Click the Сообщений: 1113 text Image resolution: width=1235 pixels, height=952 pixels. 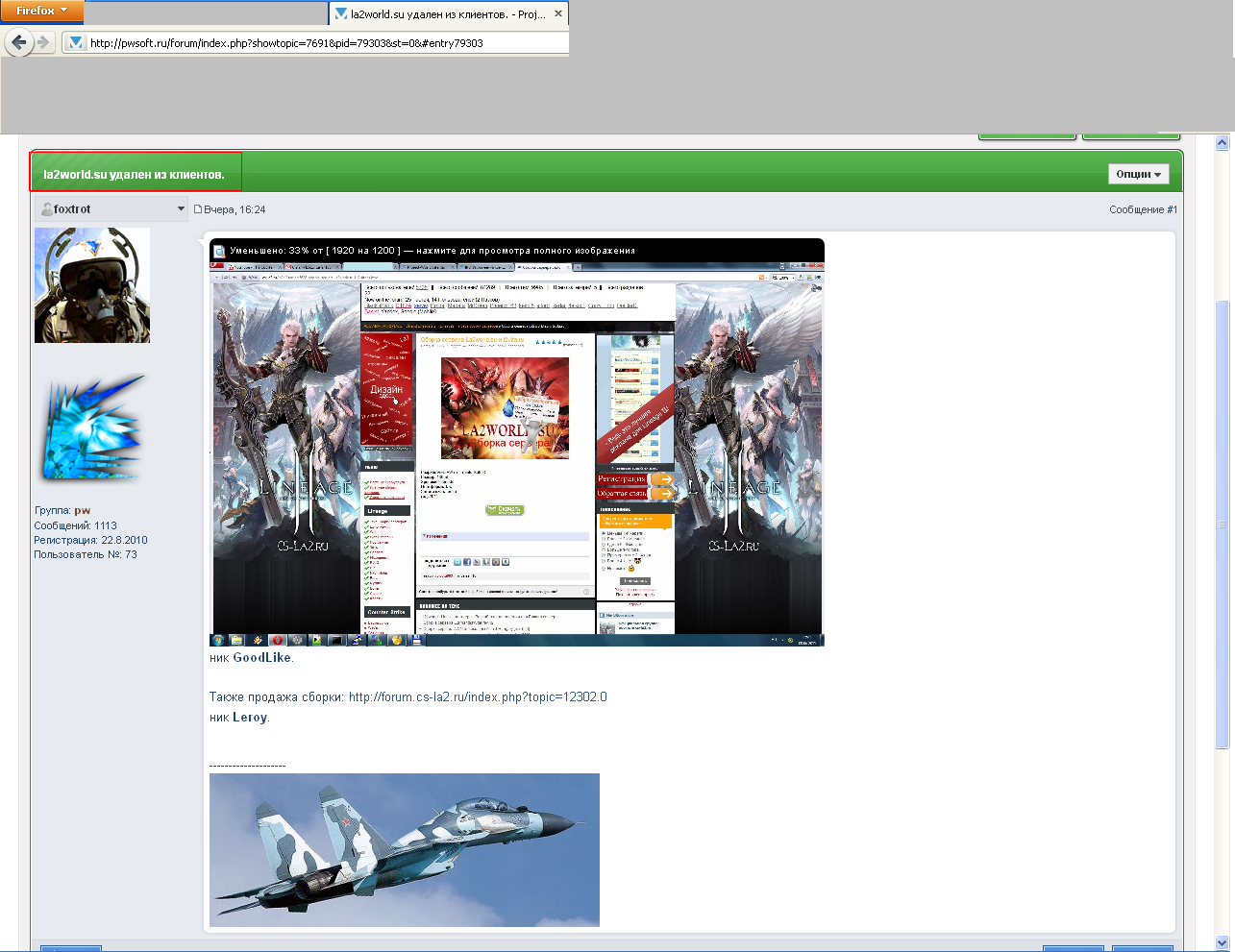pyautogui.click(x=75, y=525)
